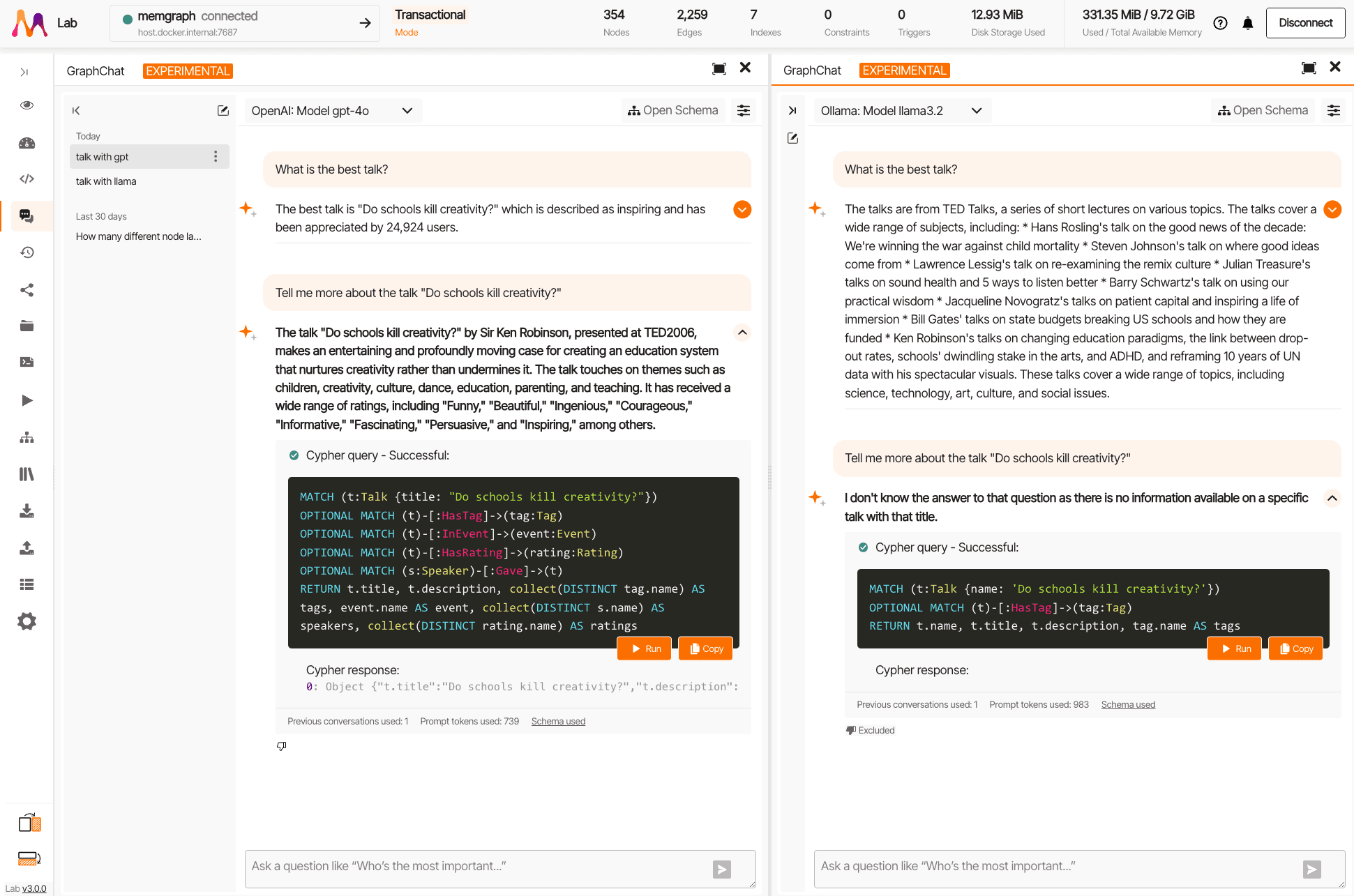Open chat settings sliders in gpt-4o panel
Screen dimensions: 1354x896
(x=744, y=110)
